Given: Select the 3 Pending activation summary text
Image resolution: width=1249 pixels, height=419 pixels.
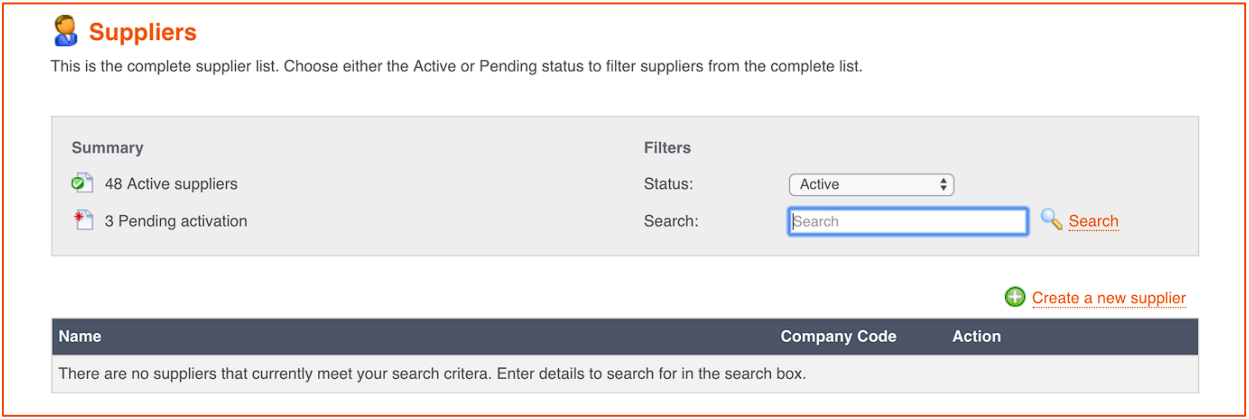Looking at the screenshot, I should [x=176, y=221].
